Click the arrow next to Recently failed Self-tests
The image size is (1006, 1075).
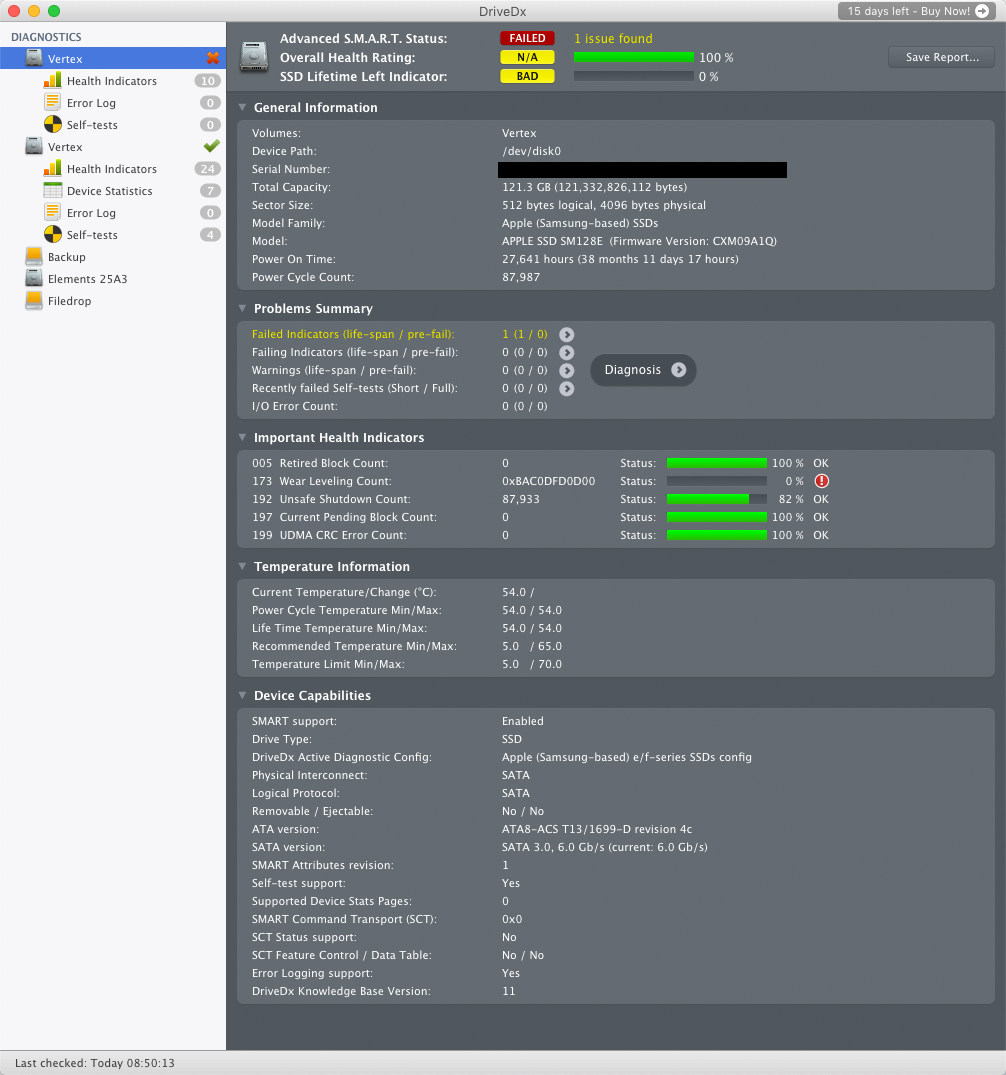tap(566, 389)
